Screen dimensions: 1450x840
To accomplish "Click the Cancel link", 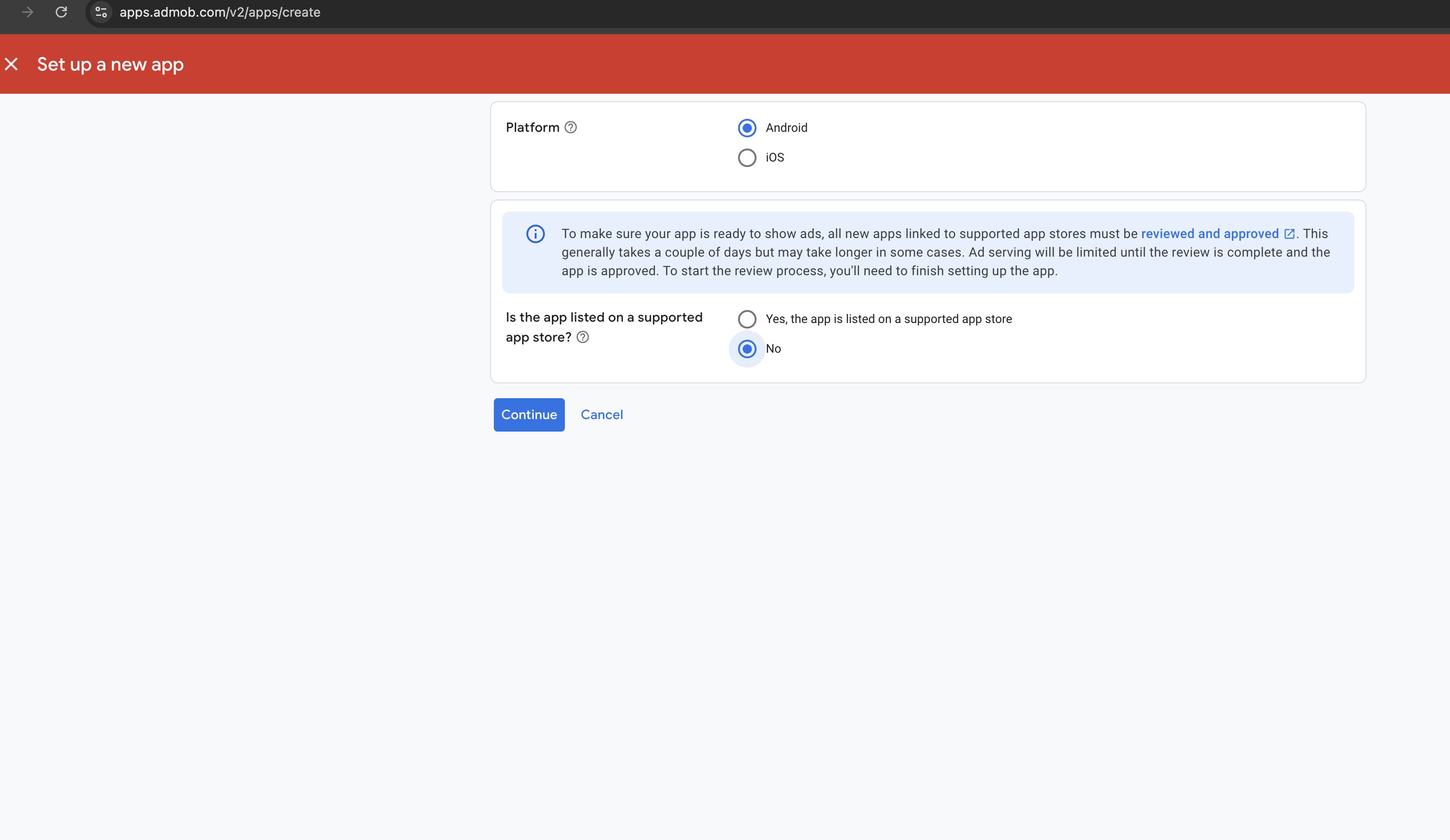I will (601, 415).
